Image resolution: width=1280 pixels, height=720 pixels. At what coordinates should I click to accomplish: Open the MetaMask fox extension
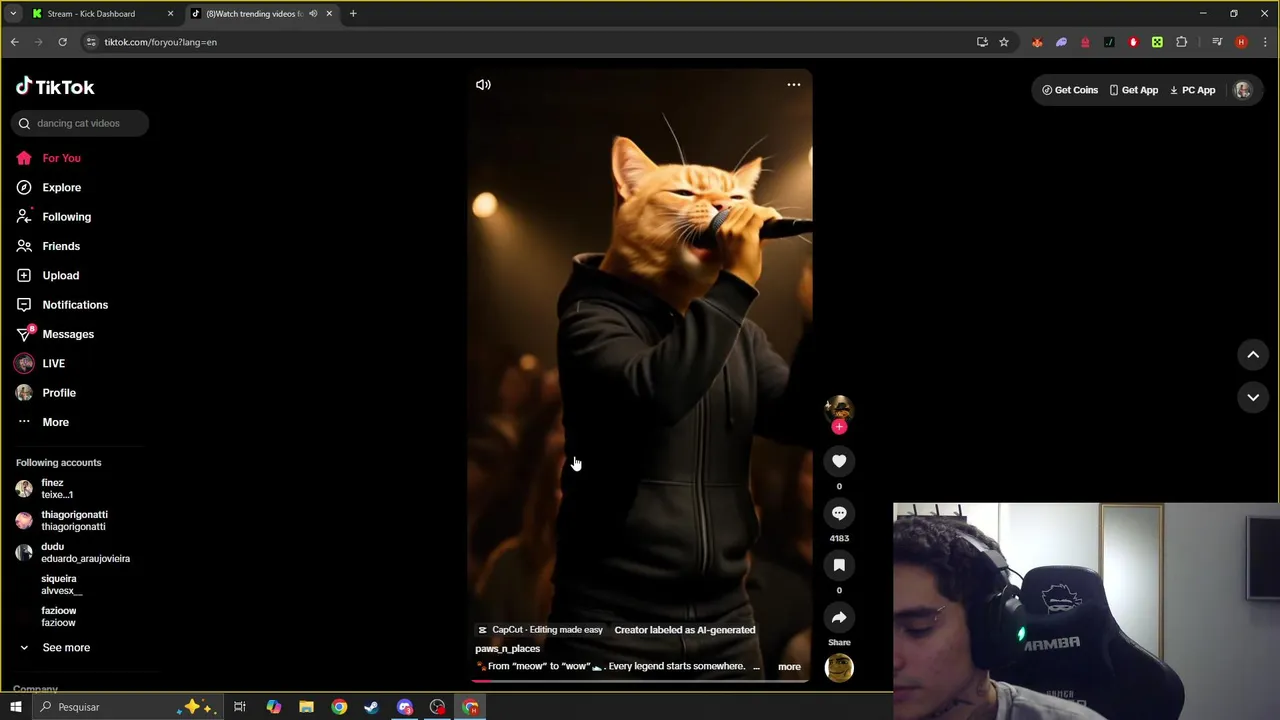coord(1037,42)
